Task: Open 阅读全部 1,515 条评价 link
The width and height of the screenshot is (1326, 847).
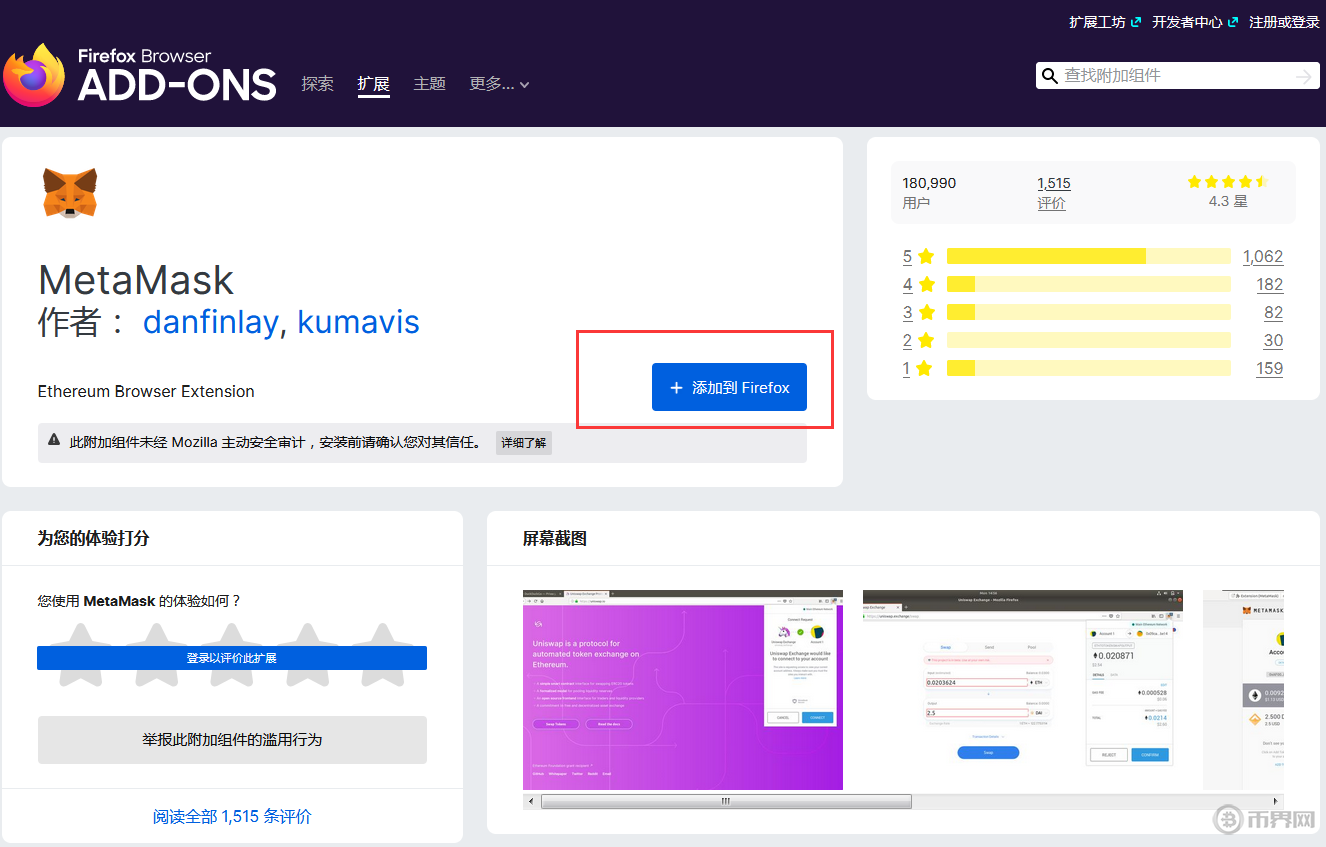Action: click(x=232, y=817)
